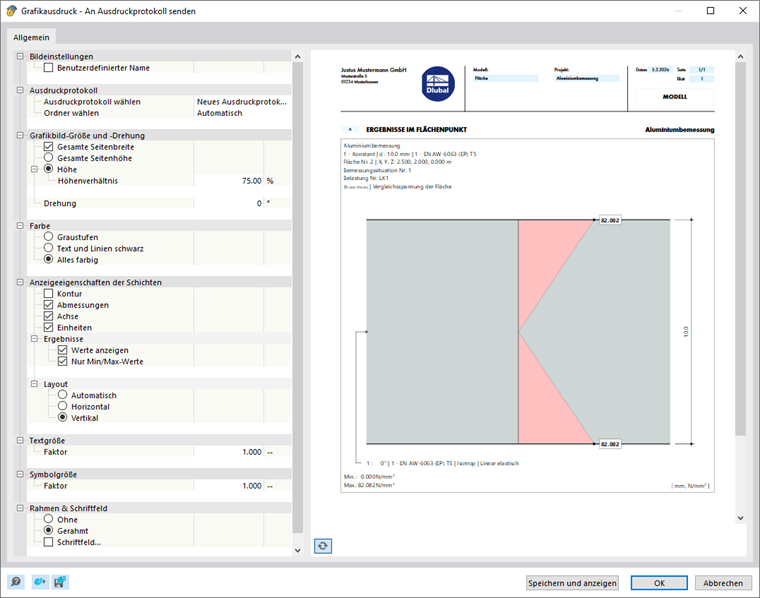Open Ausdruckprotokoll wählen dropdown value
Screen dimensions: 760x598
pos(242,102)
